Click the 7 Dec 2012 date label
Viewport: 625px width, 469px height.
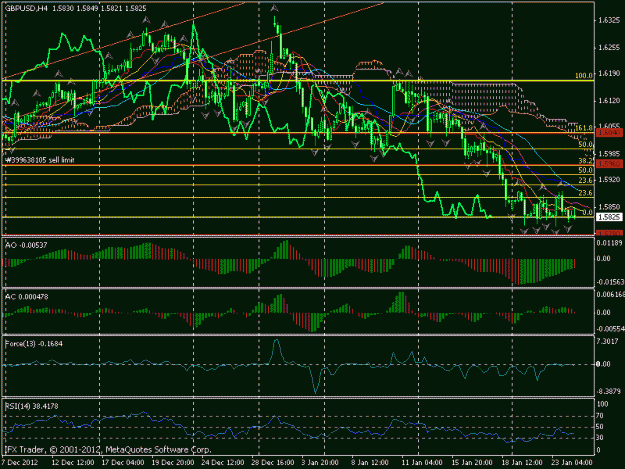point(20,463)
